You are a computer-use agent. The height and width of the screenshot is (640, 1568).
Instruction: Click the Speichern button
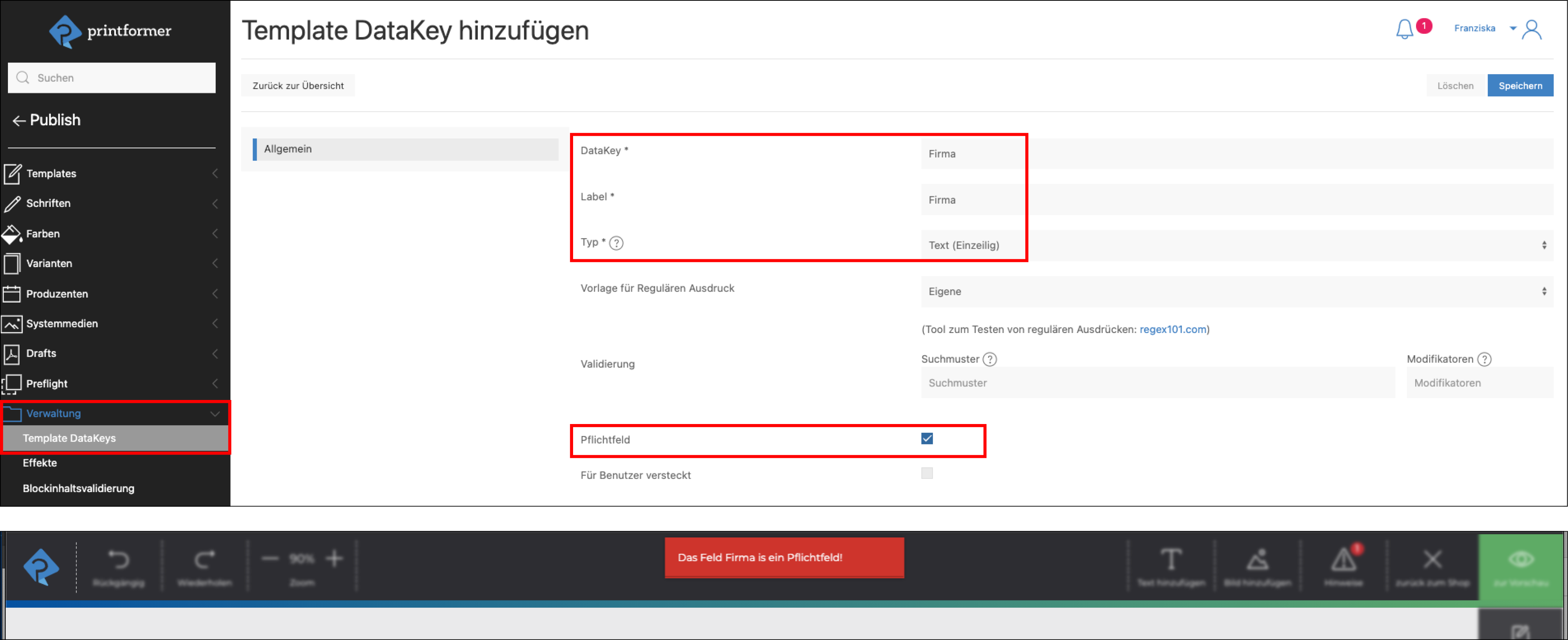coord(1519,86)
